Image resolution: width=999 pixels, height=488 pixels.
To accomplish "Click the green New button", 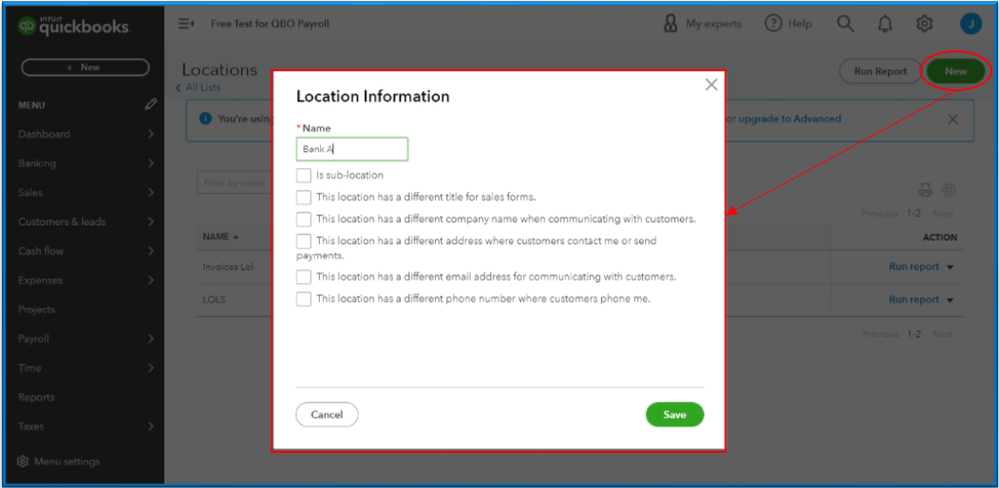I will click(956, 71).
